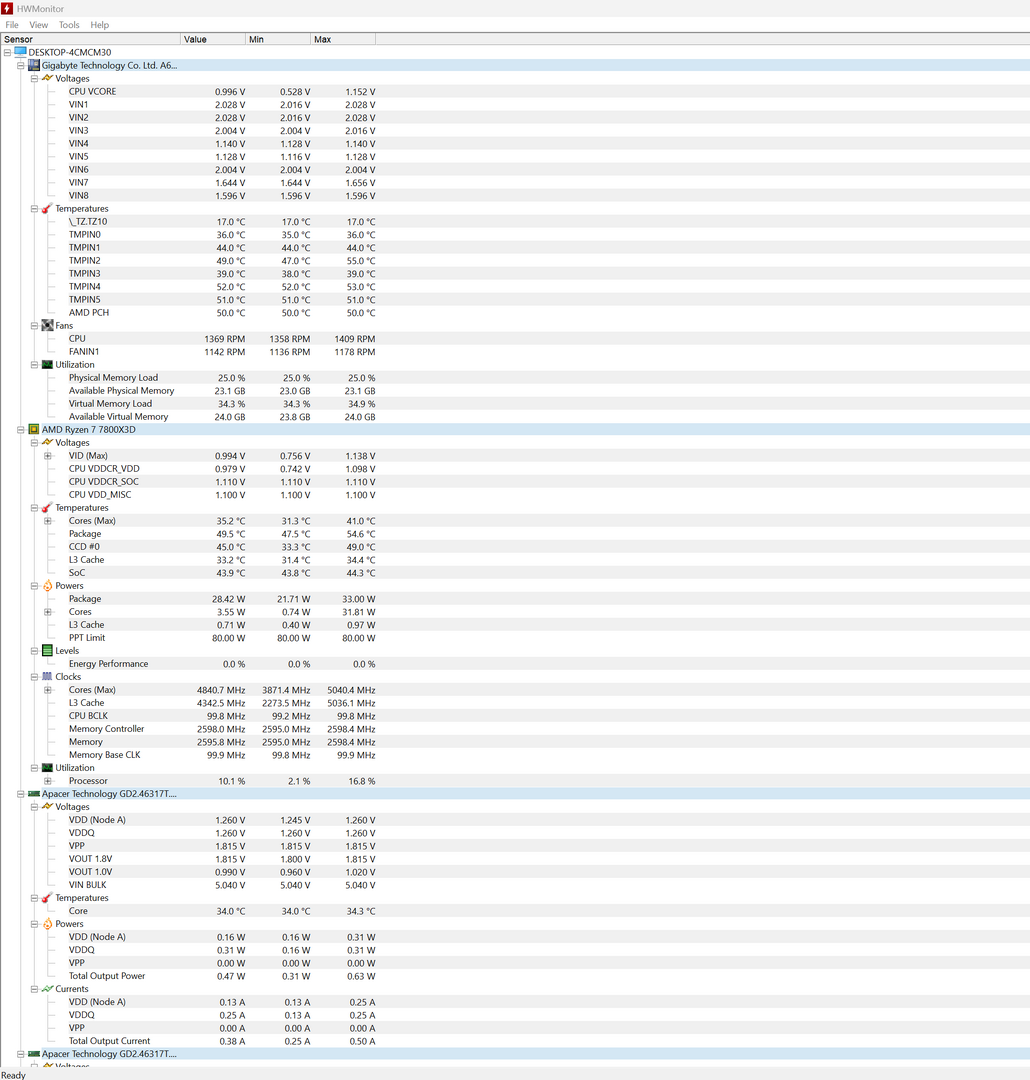Expand the Cores power entry
The image size is (1030, 1080).
point(48,612)
